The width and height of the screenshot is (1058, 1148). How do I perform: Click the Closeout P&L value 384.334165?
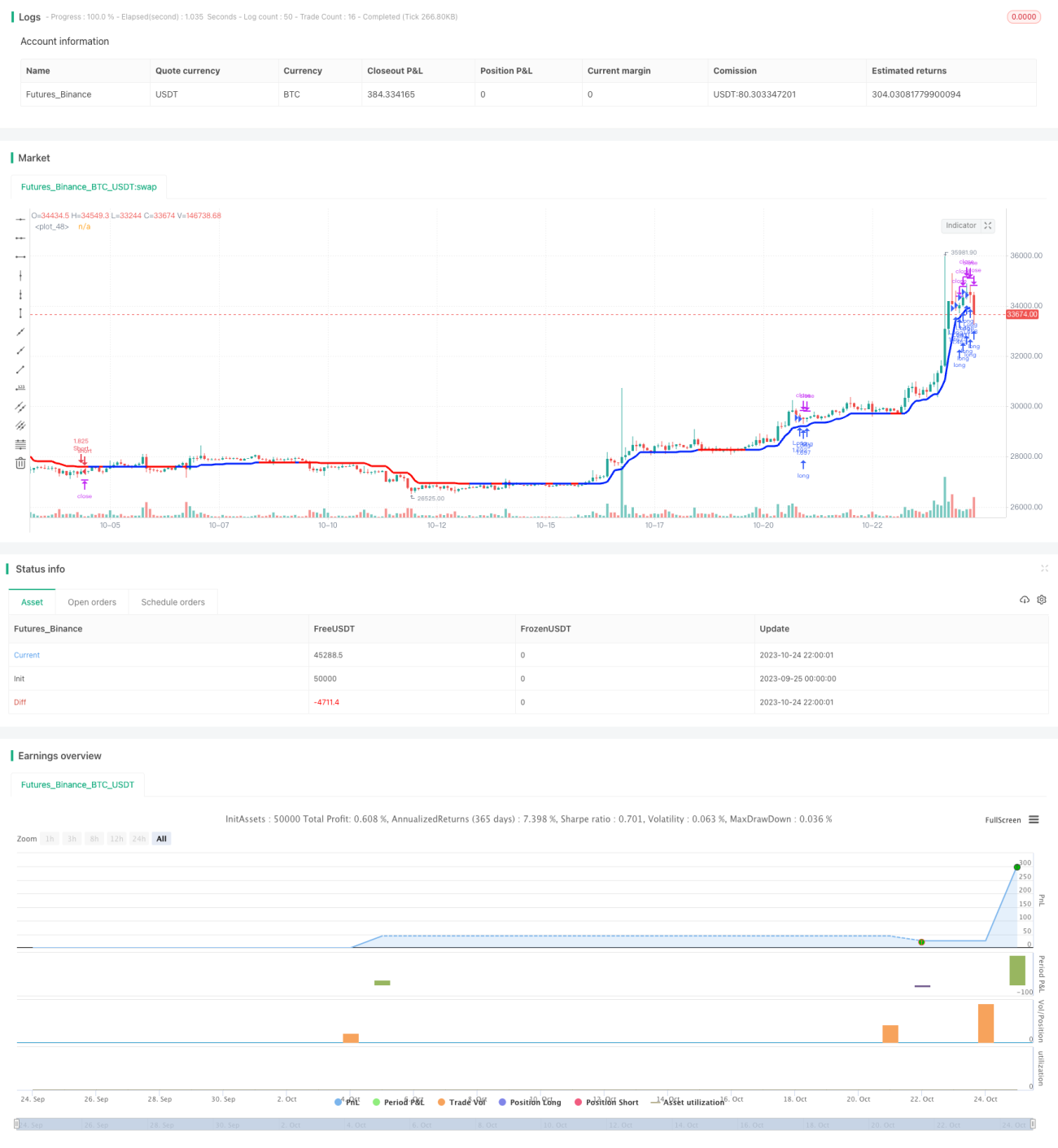pos(391,94)
